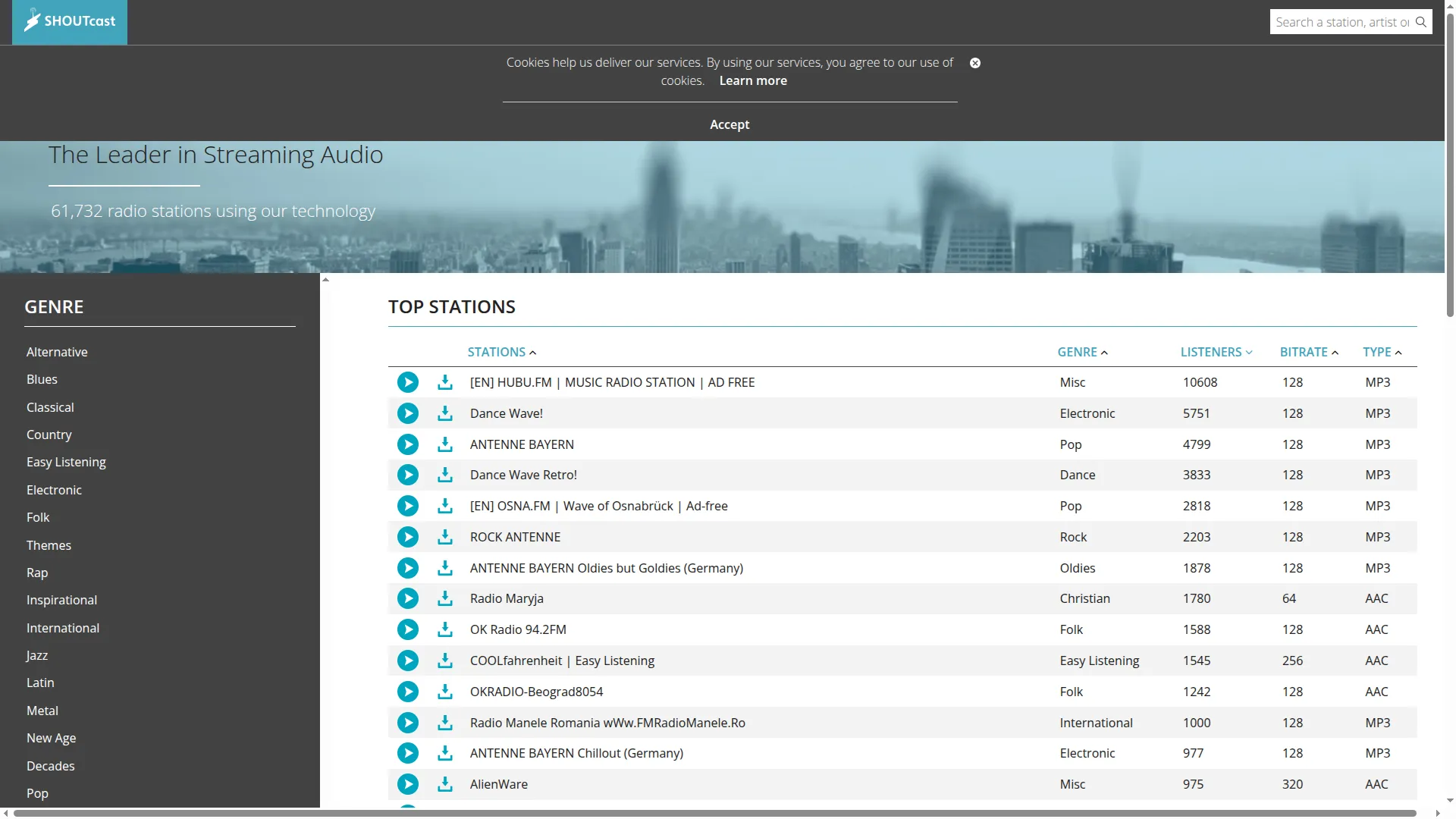
Task: Sort table by STATIONS column
Action: (x=501, y=352)
